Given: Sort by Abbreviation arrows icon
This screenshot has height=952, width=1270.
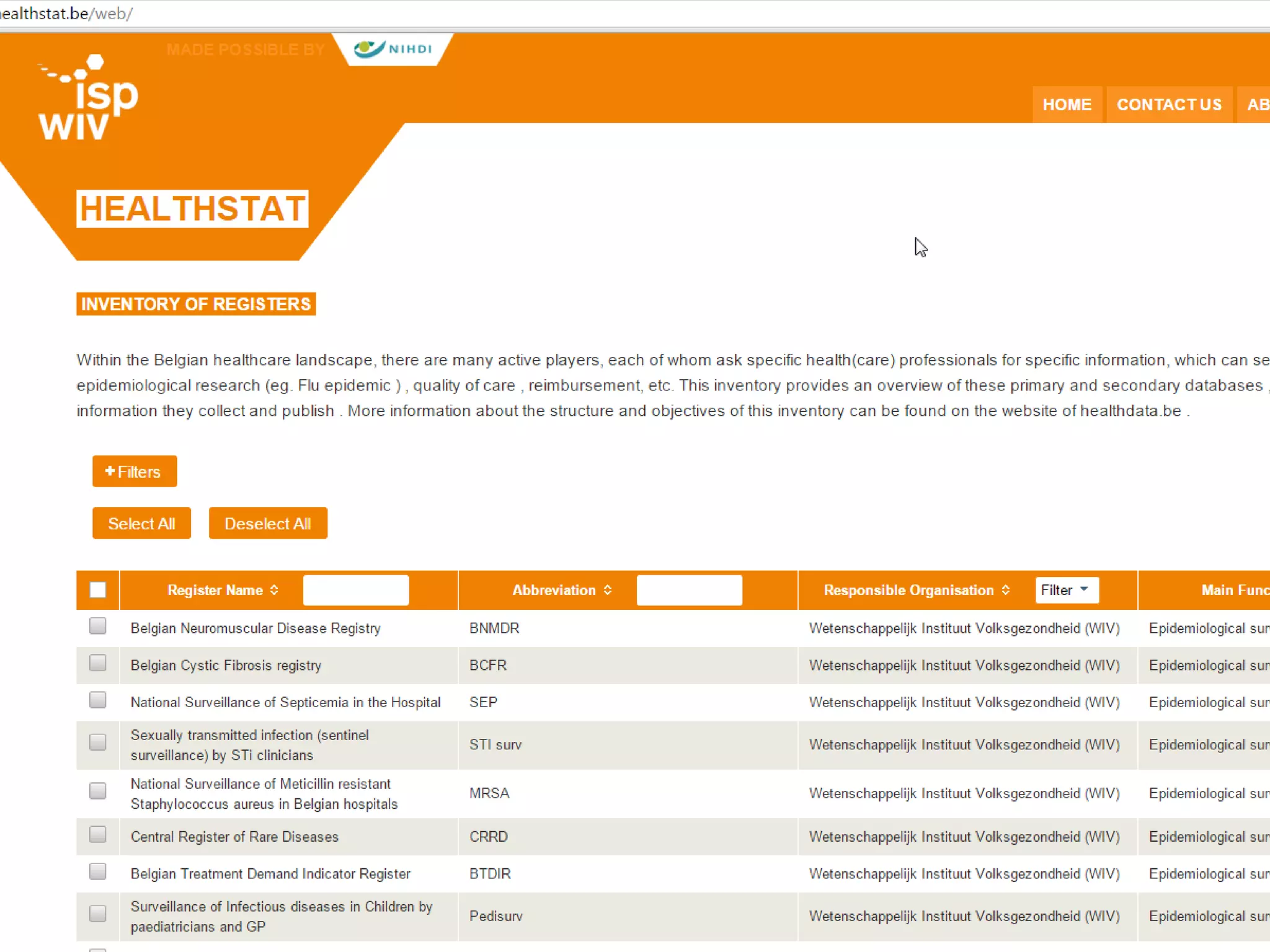Looking at the screenshot, I should pyautogui.click(x=608, y=590).
